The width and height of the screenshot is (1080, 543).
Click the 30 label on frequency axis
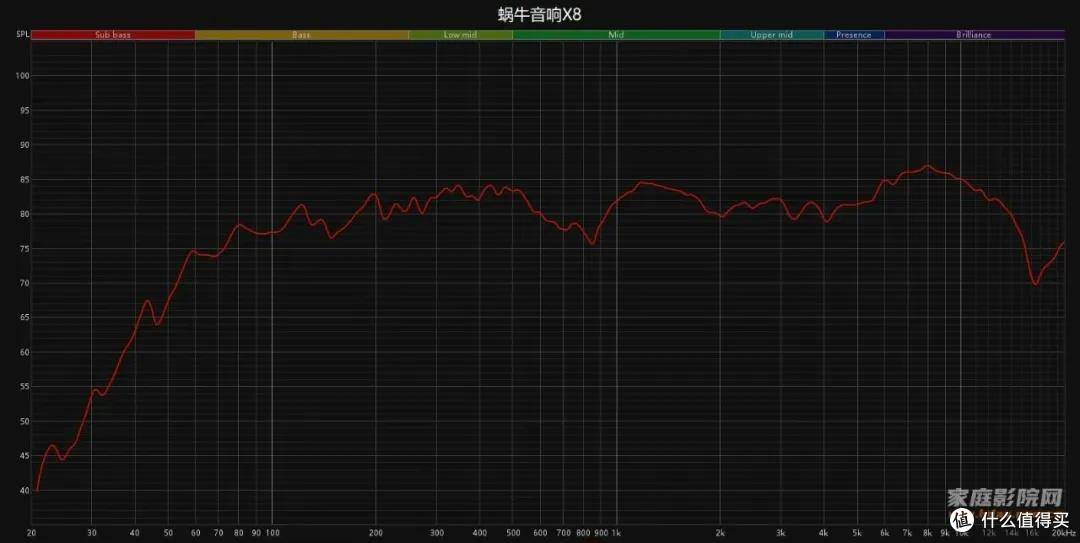click(x=92, y=533)
